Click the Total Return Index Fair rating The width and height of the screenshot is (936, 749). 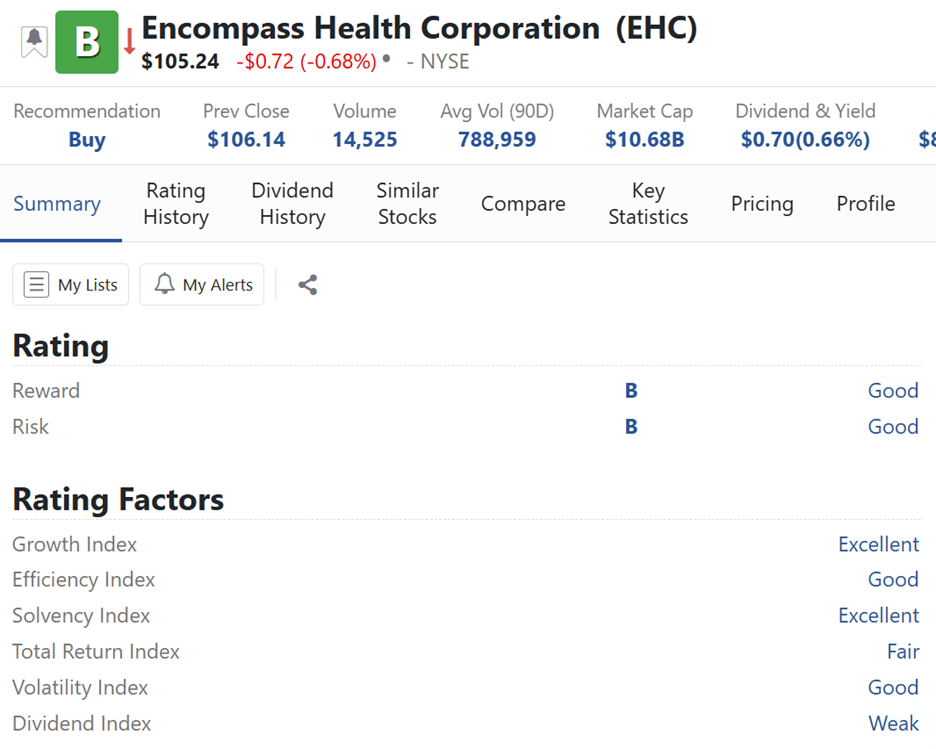point(902,652)
